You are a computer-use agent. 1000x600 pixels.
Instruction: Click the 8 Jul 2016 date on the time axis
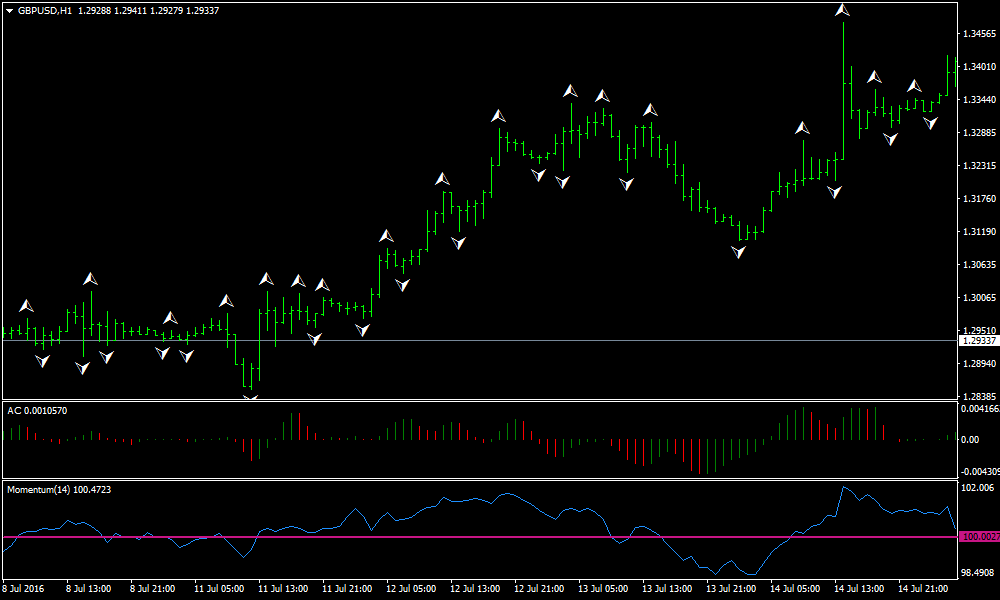[24, 588]
